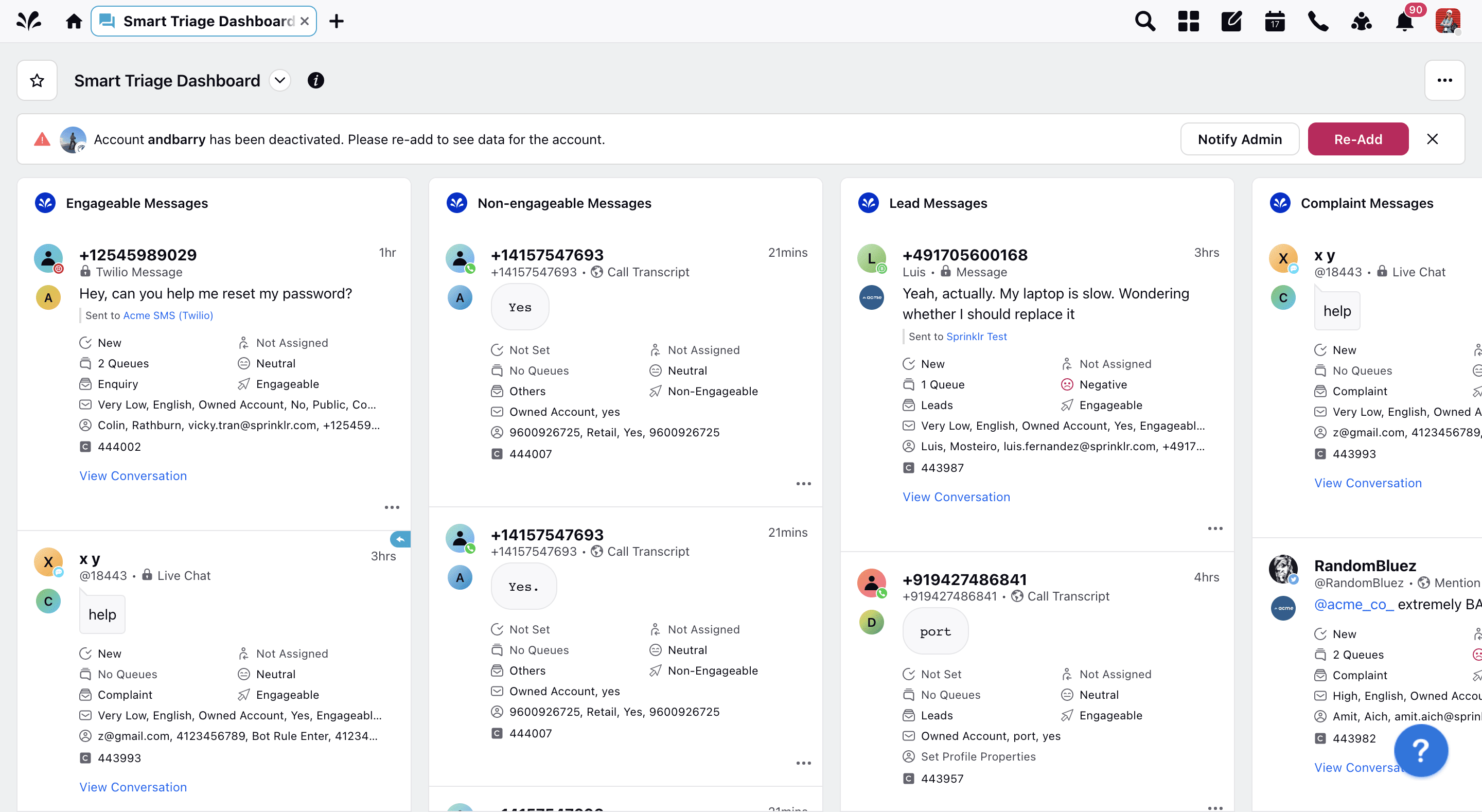Click the Notify Admin button
The image size is (1482, 812).
click(x=1240, y=139)
